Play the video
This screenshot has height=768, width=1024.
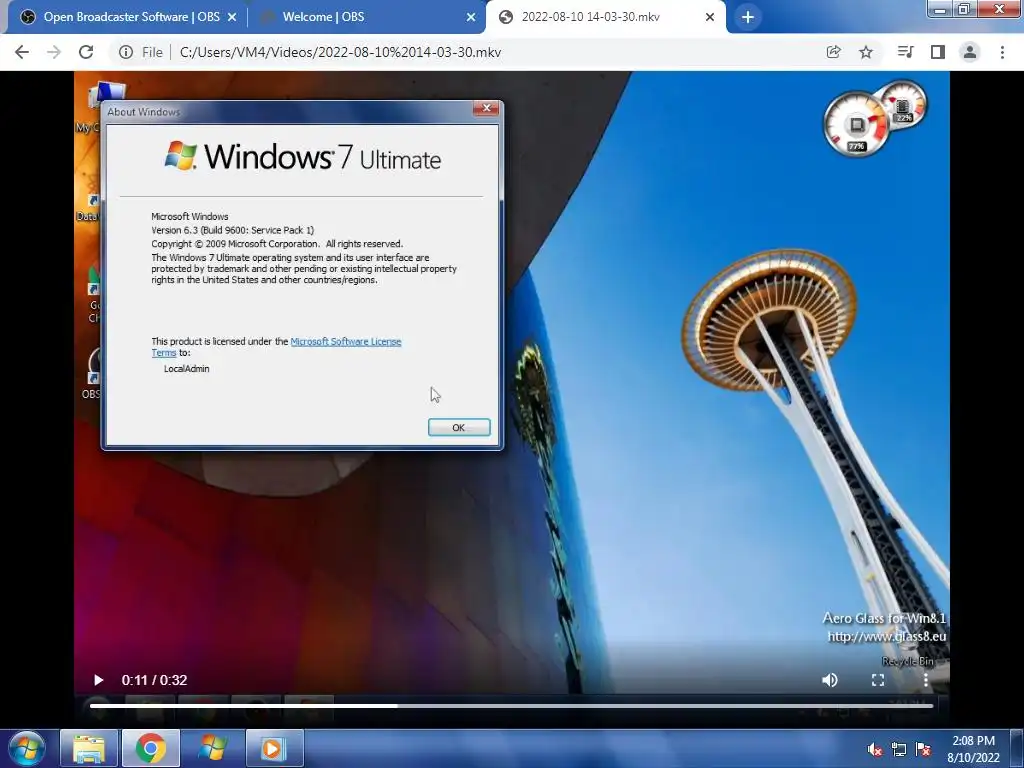coord(99,680)
